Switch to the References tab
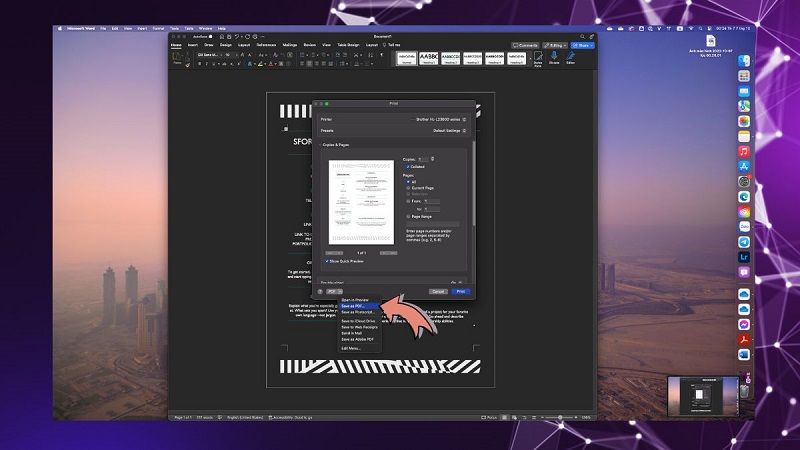 click(266, 45)
